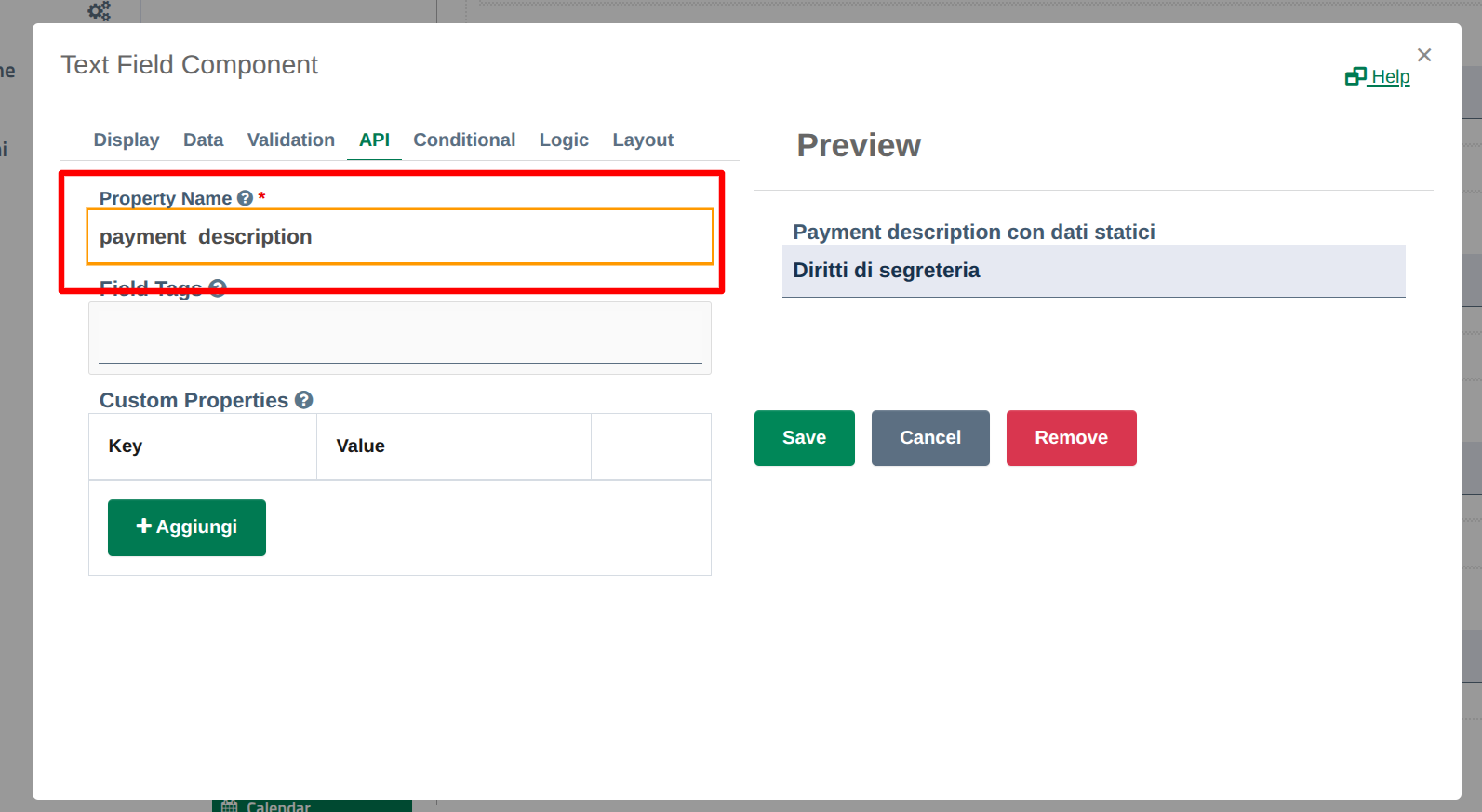Switch to the Layout tab
Viewport: 1482px width, 812px height.
[642, 140]
